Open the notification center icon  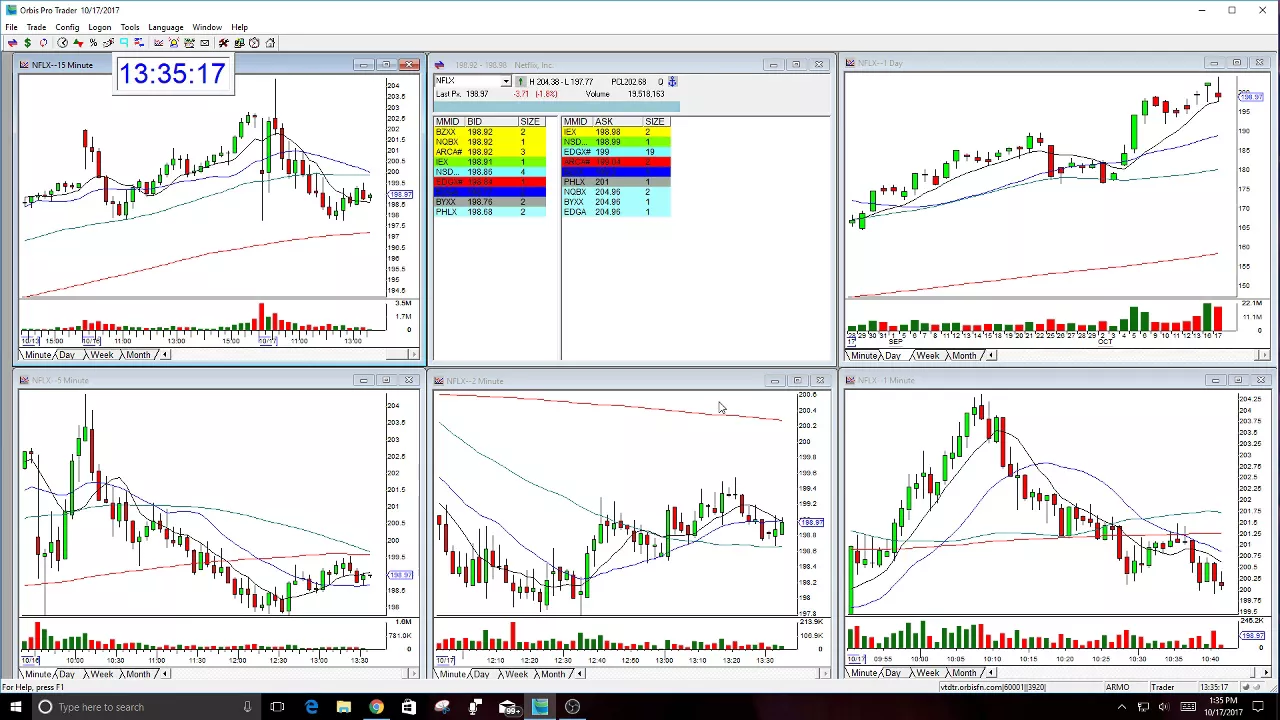1259,707
